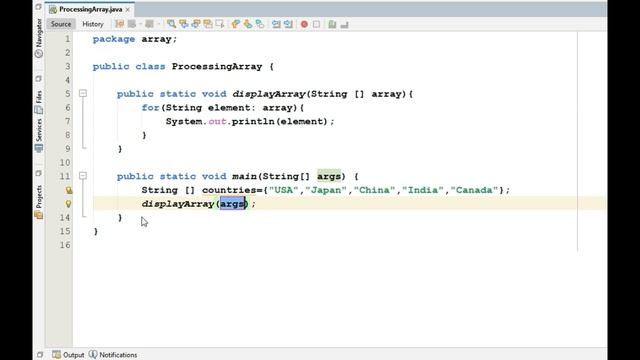Click println in line 7
640x360 pixels.
253,122
